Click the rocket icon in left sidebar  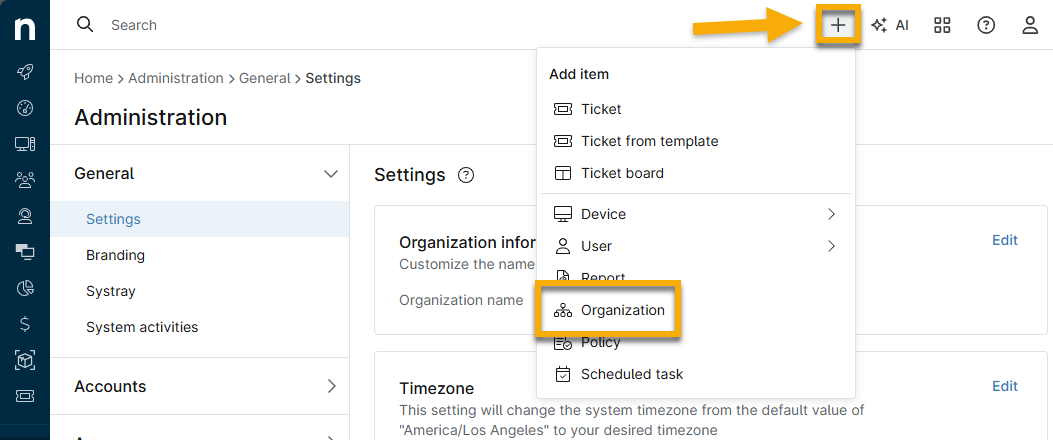25,72
